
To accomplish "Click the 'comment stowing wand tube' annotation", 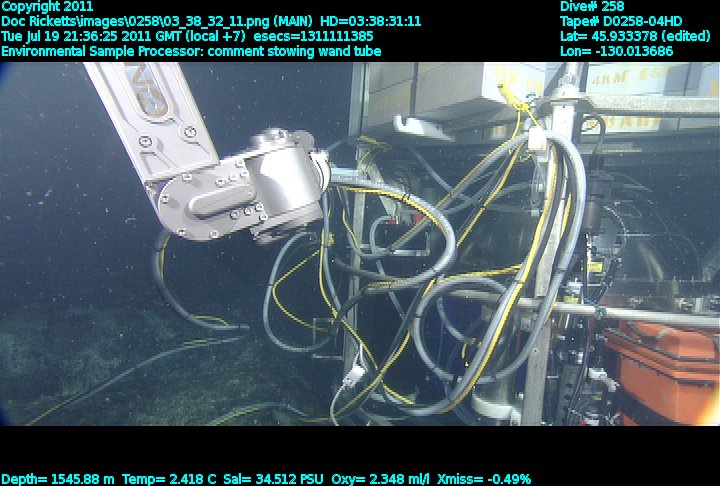I will pos(294,51).
